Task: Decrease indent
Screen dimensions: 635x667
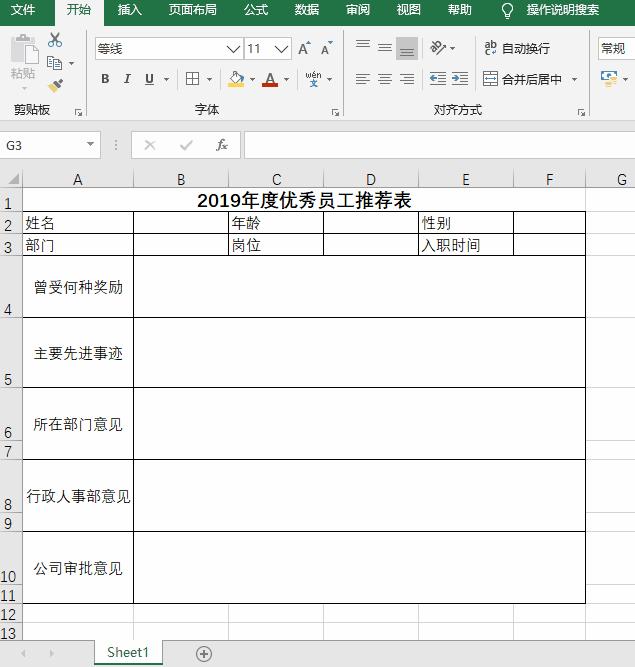Action: pos(438,79)
